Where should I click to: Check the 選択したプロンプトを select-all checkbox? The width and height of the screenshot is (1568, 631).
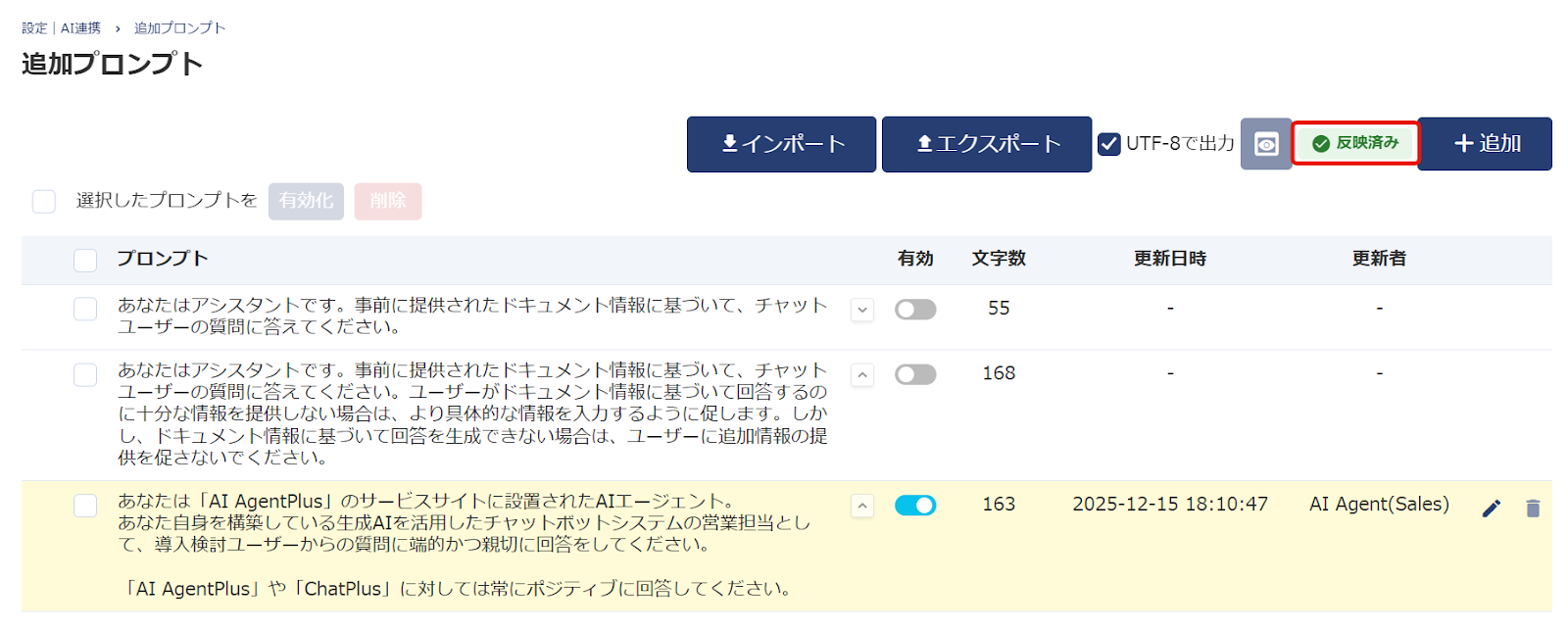coord(44,201)
